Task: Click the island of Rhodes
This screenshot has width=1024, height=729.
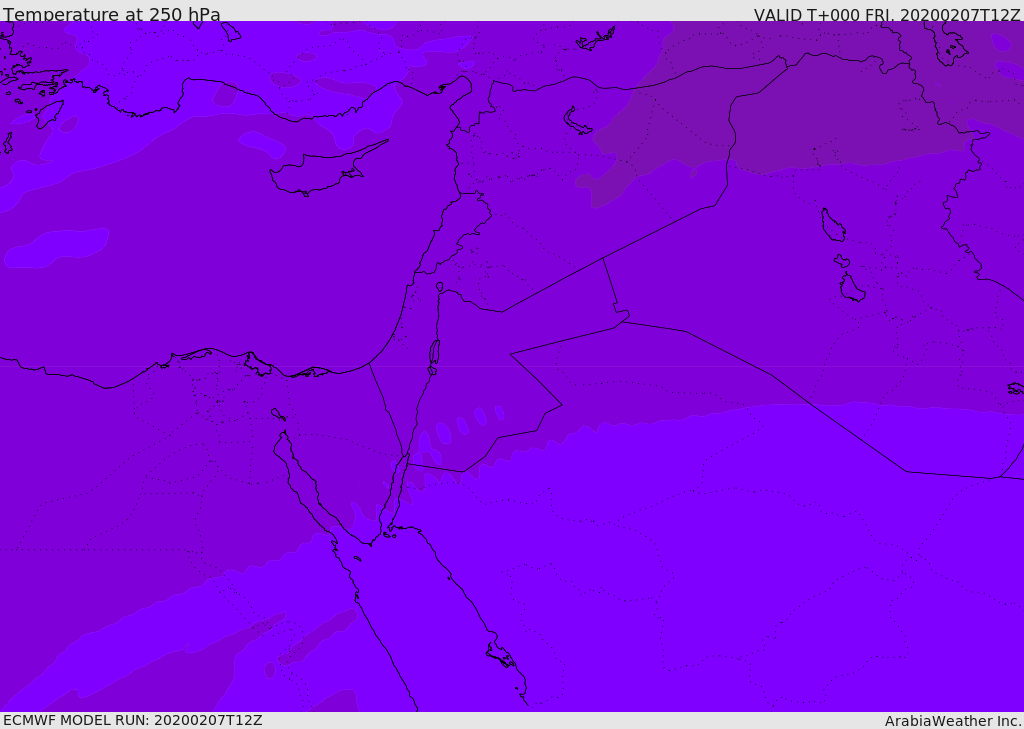Action: click(x=49, y=113)
